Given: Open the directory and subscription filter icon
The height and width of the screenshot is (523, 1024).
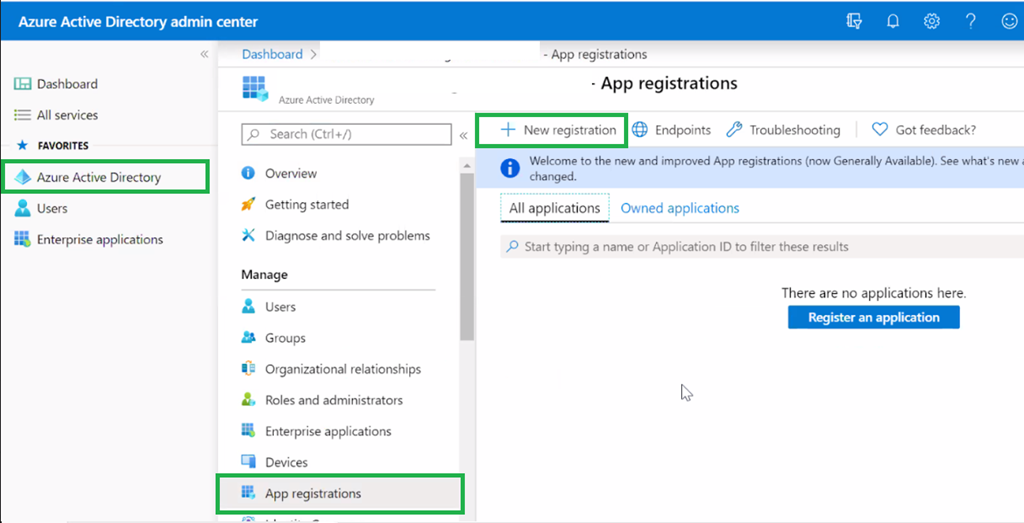Looking at the screenshot, I should click(854, 22).
